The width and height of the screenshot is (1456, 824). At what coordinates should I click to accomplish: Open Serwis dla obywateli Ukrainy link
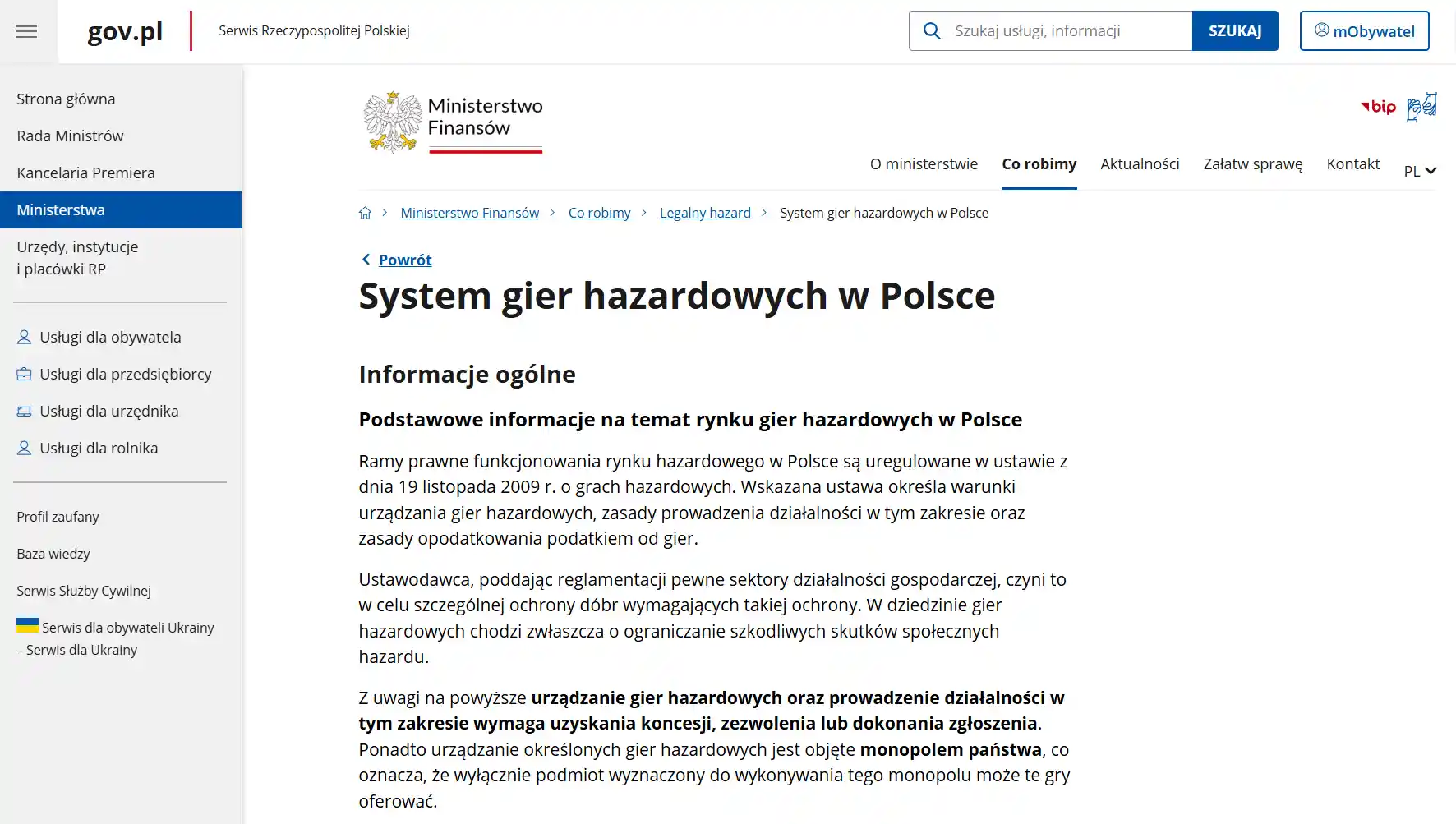click(116, 638)
